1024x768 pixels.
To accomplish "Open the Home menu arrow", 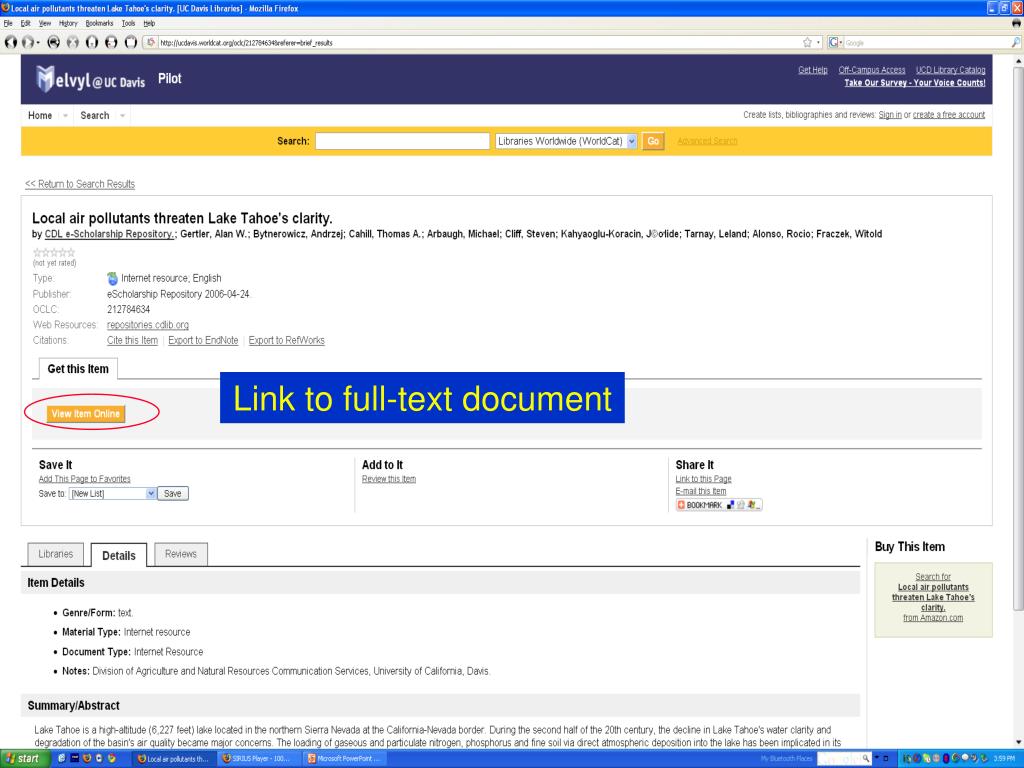I will [x=65, y=116].
